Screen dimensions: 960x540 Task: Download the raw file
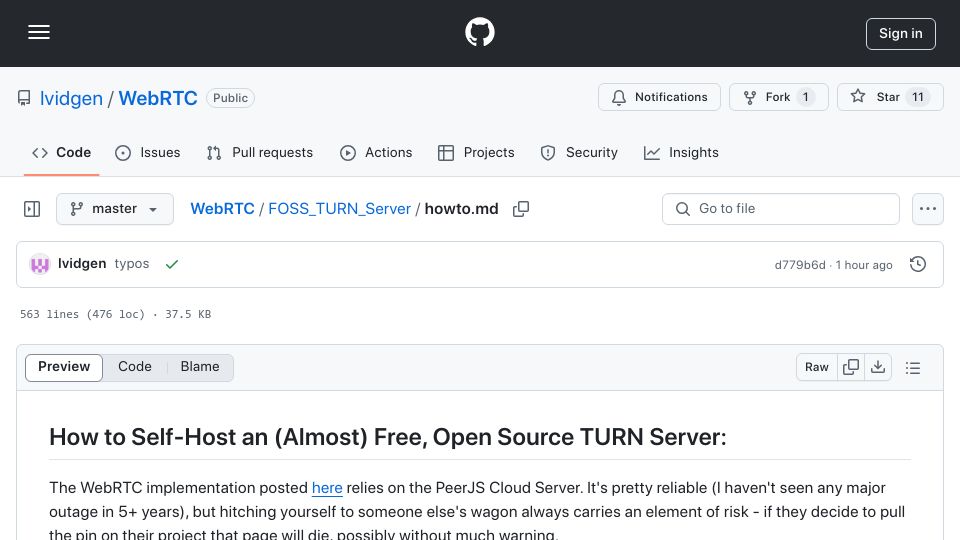tap(878, 367)
